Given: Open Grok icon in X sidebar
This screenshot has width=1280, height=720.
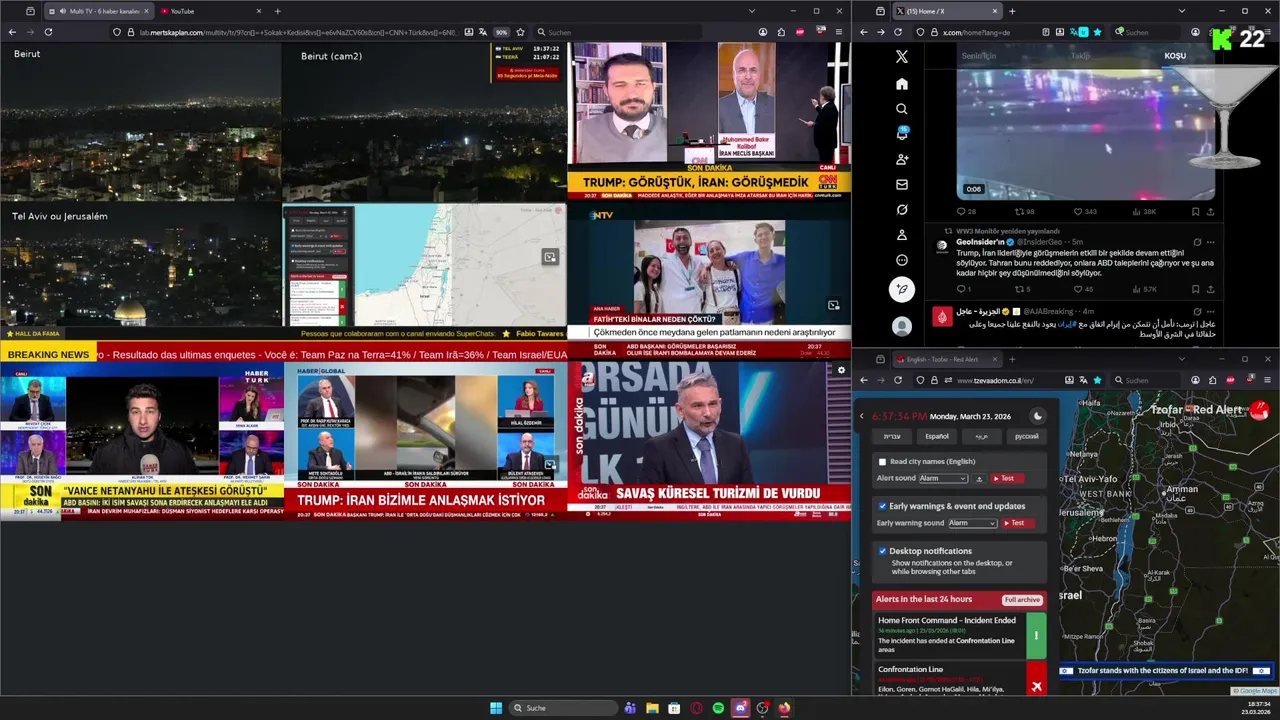Looking at the screenshot, I should (902, 210).
